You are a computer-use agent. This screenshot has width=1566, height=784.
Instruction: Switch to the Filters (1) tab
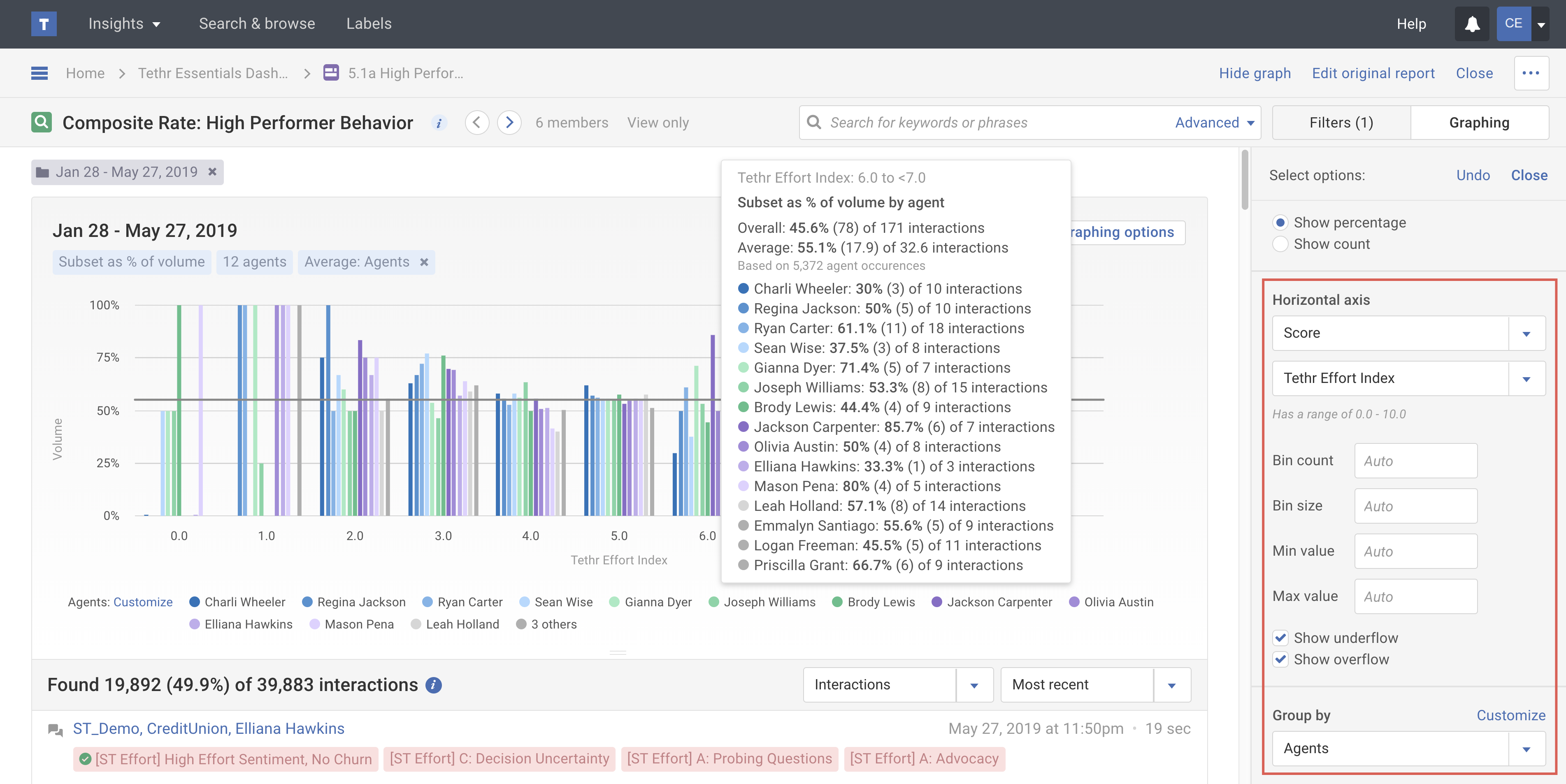coord(1341,123)
